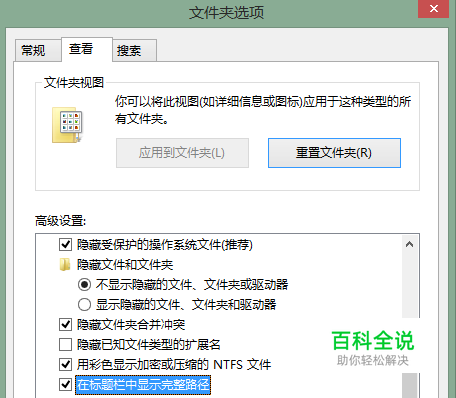Screen dimensions: 456x398
Task: Click the 隐藏已知文件类型的扩展名 label
Action: pos(149,344)
